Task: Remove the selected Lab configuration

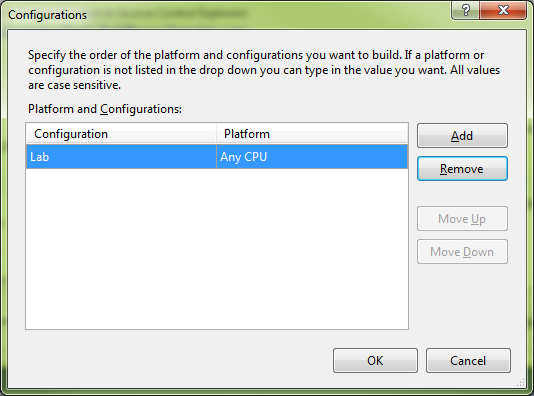Action: click(462, 169)
